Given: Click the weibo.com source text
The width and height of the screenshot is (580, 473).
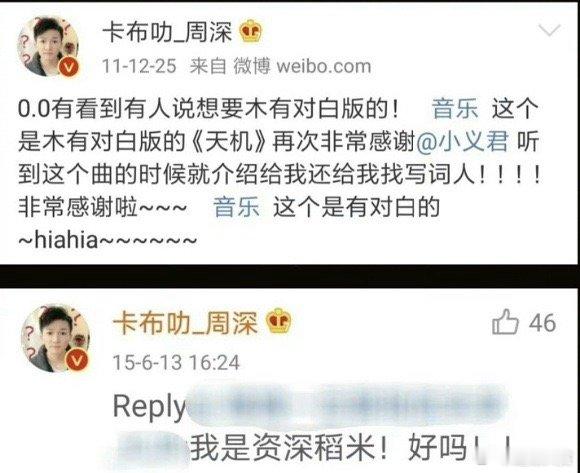Looking at the screenshot, I should click(x=324, y=66).
